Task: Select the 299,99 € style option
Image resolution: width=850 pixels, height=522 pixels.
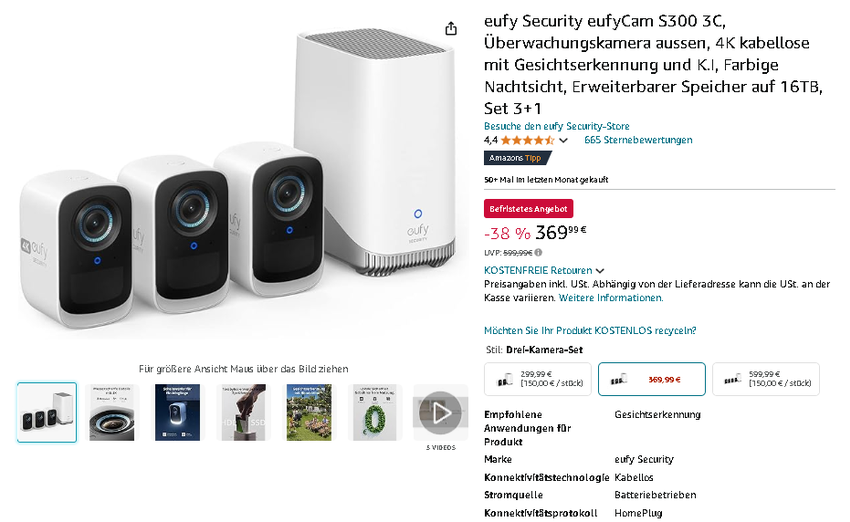Action: (537, 379)
